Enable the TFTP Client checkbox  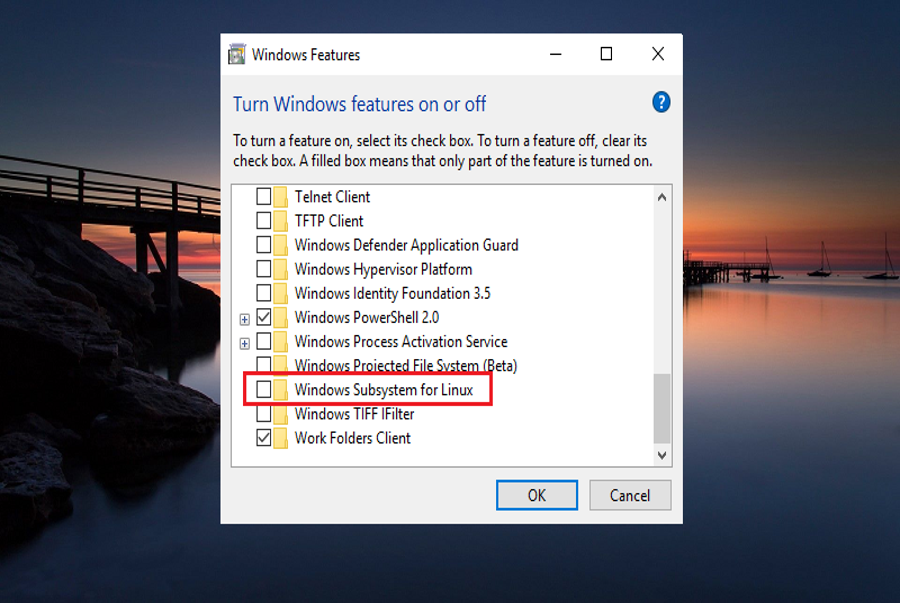point(263,221)
